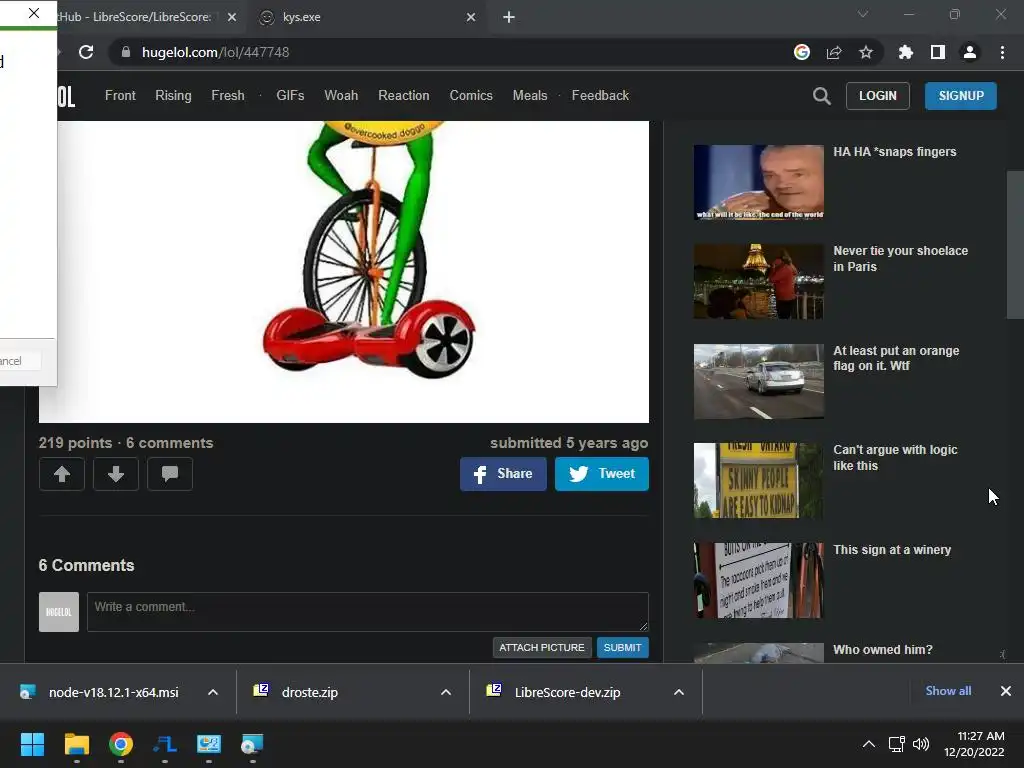Screen dimensions: 1024x768
Task: Open the Extensions puzzle icon
Action: 906,52
